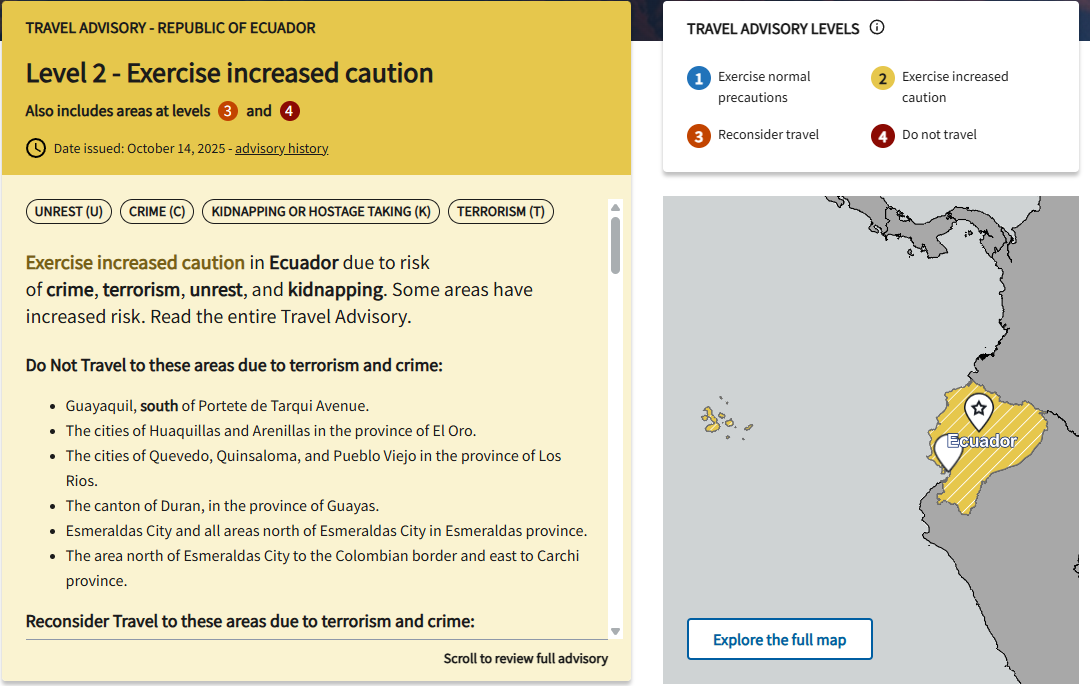Select the TERRORISM (T) risk tag

(501, 211)
